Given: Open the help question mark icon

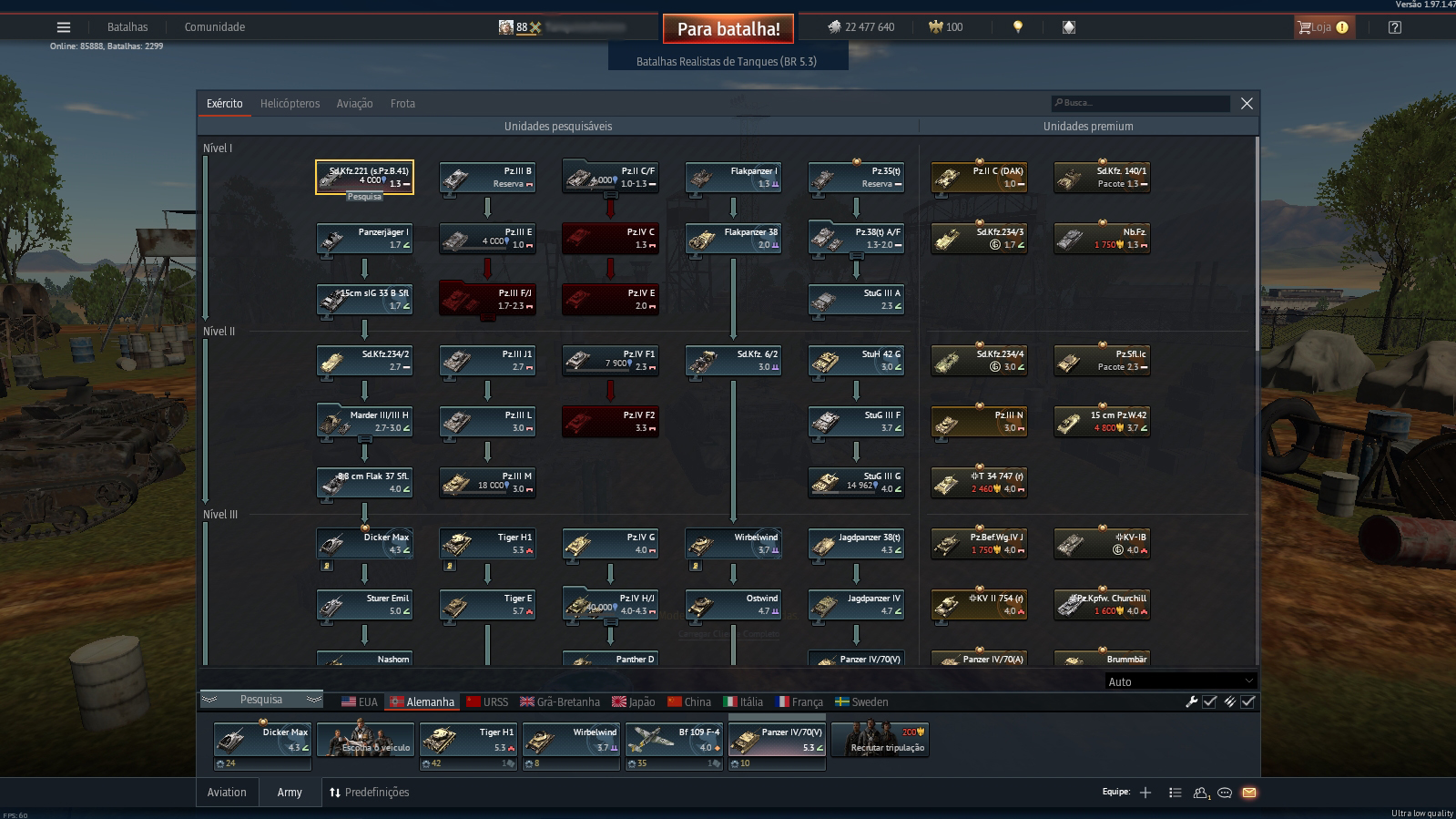Looking at the screenshot, I should [x=1395, y=27].
